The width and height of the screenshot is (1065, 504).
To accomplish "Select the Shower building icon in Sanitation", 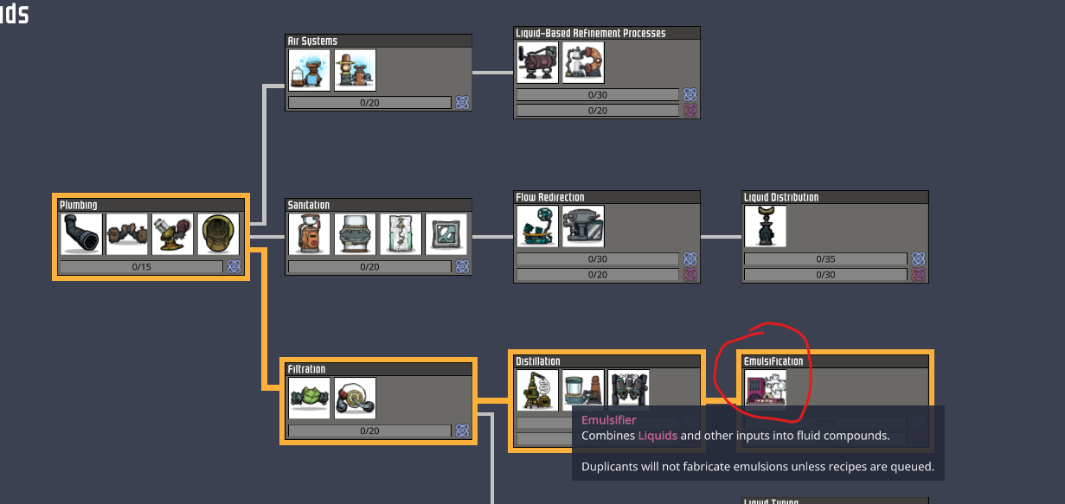I will click(401, 234).
